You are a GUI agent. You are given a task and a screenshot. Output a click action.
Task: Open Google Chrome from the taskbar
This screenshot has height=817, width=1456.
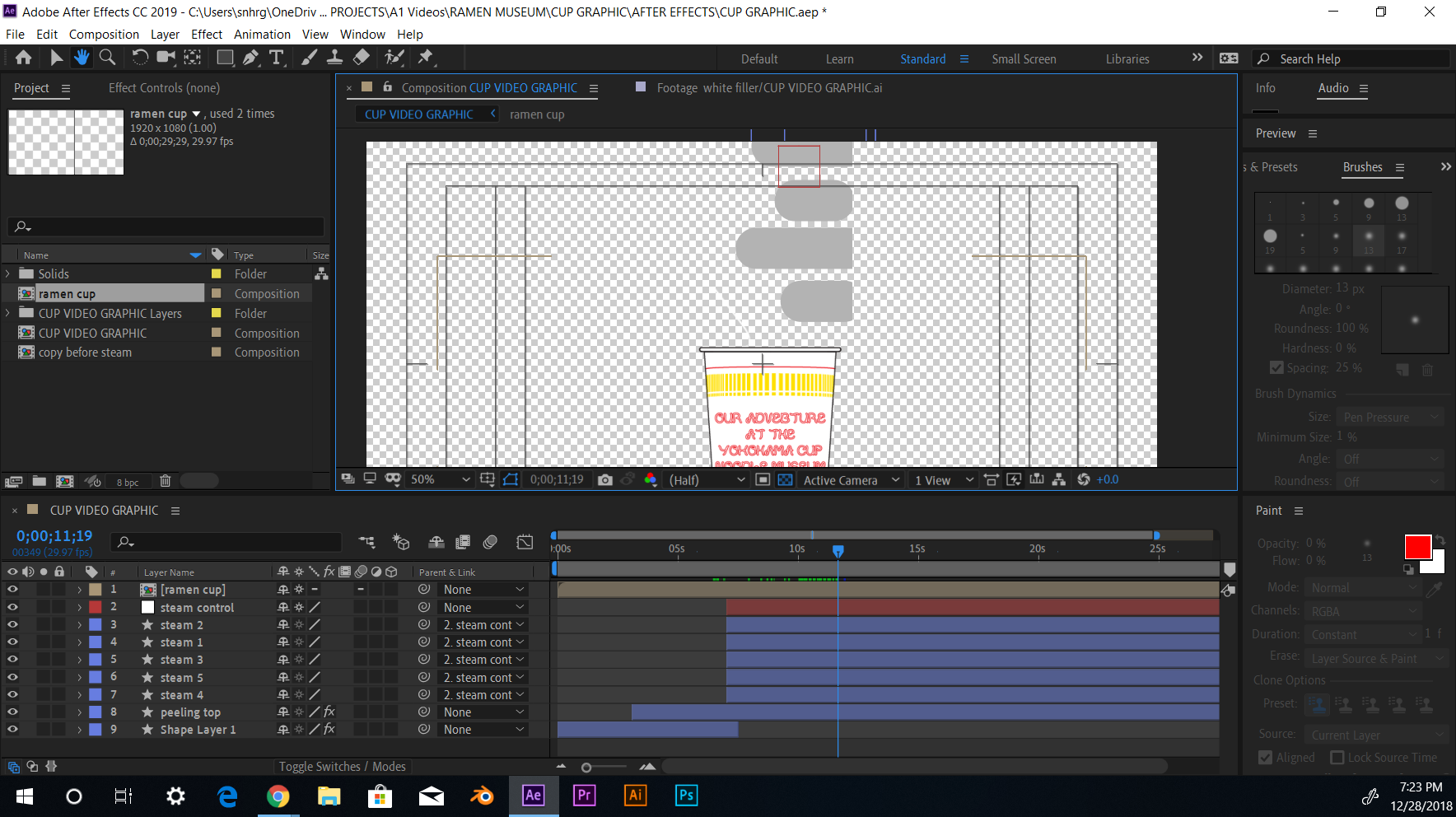pyautogui.click(x=278, y=796)
